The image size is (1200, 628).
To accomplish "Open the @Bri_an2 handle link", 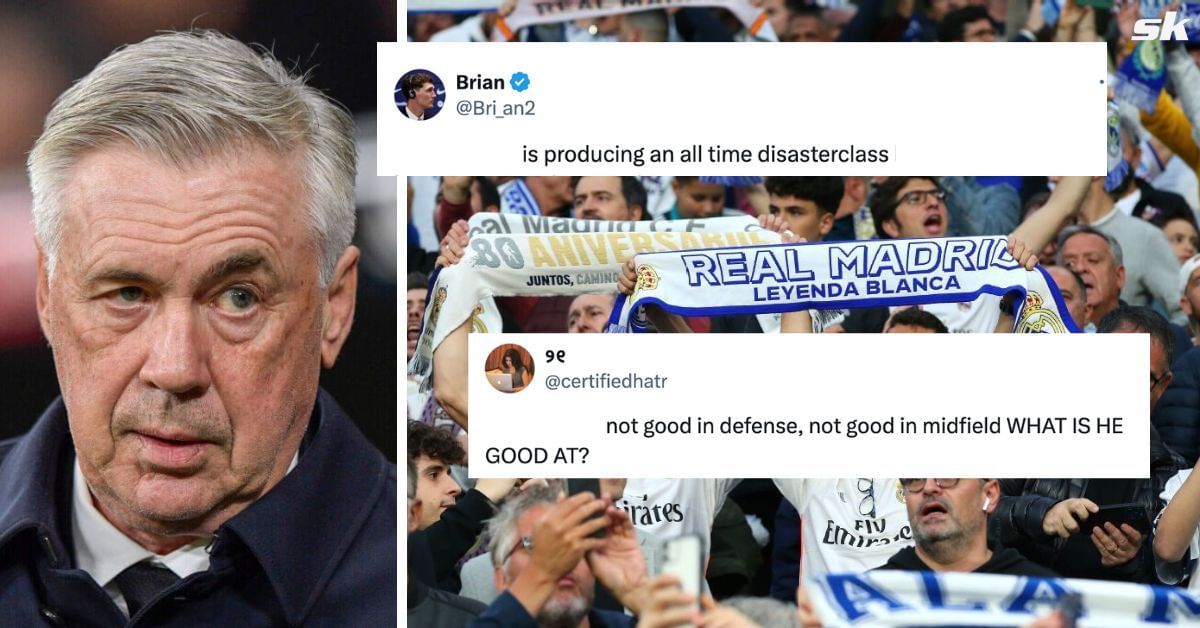I will 495,109.
